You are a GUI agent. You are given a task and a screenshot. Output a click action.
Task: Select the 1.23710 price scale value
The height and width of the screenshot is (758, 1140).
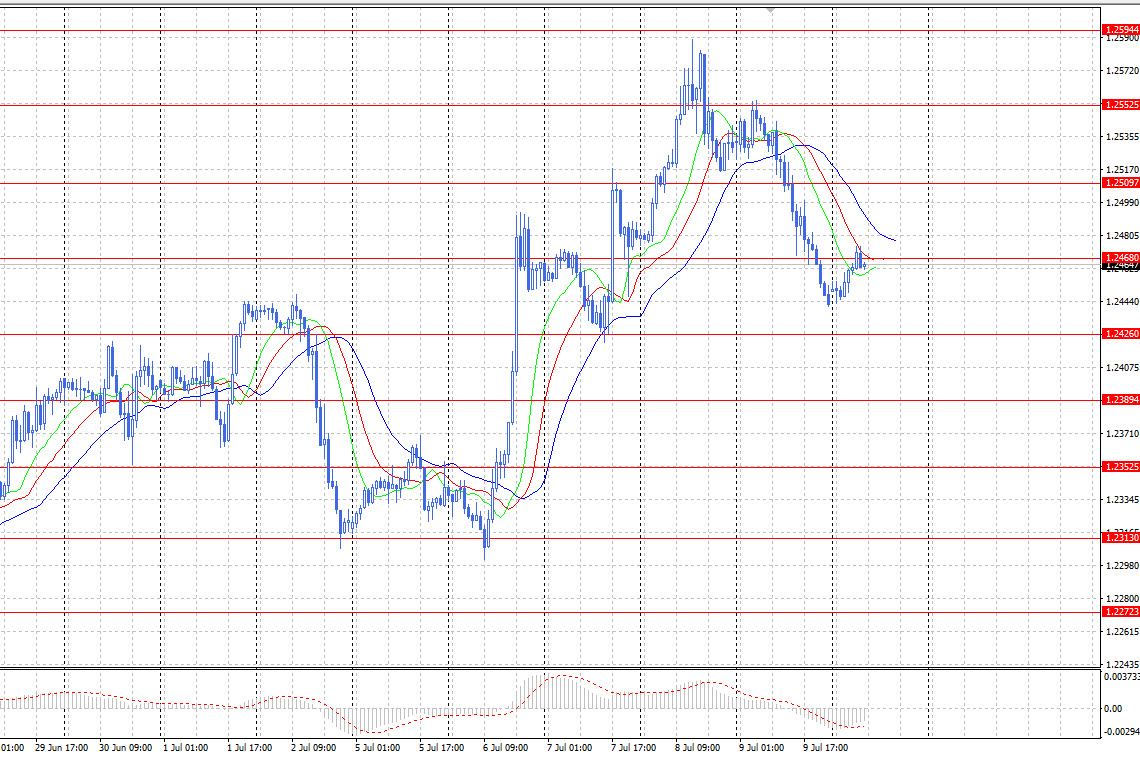point(1122,434)
